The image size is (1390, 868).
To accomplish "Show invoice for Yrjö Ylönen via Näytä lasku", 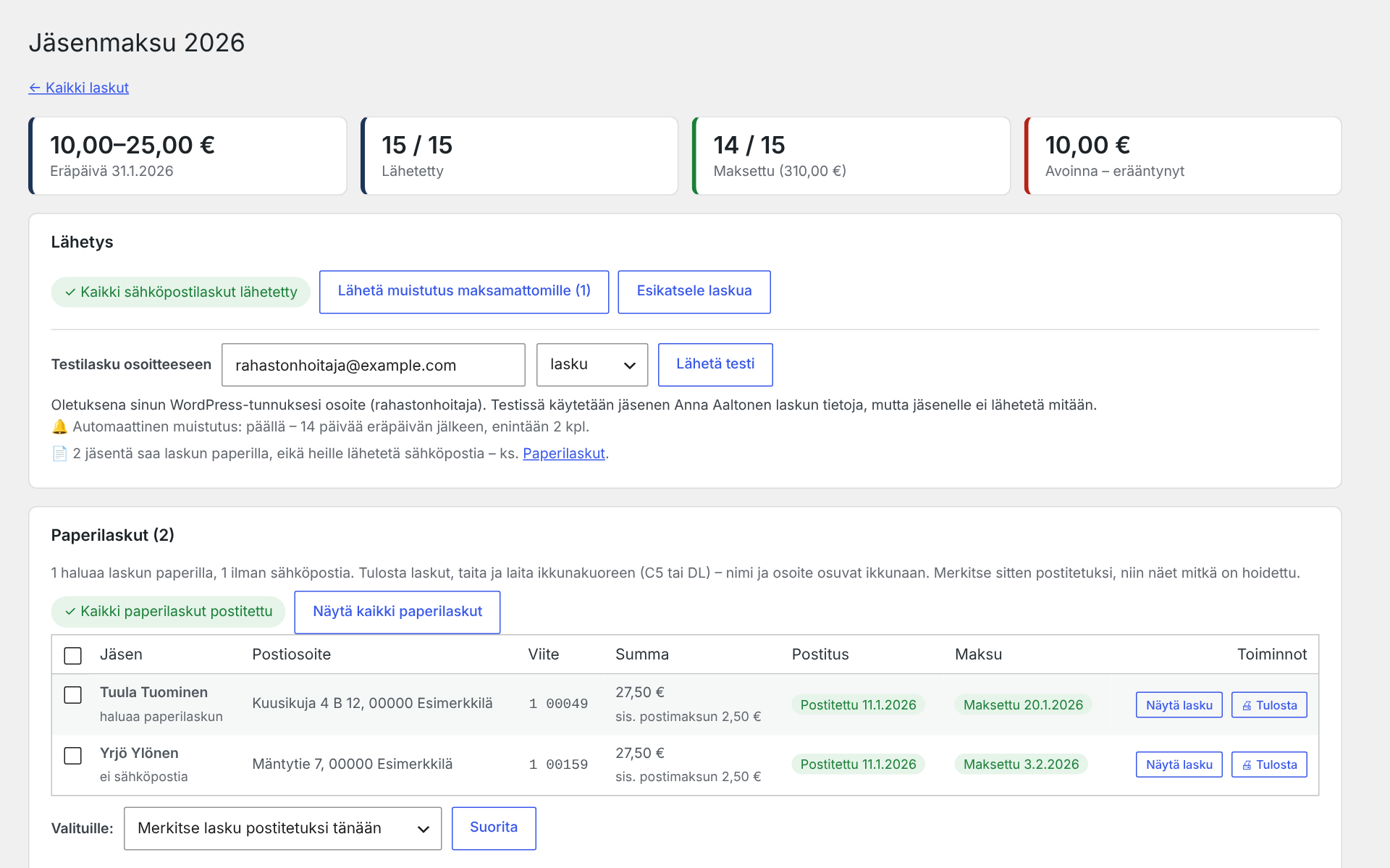I will click(1179, 764).
